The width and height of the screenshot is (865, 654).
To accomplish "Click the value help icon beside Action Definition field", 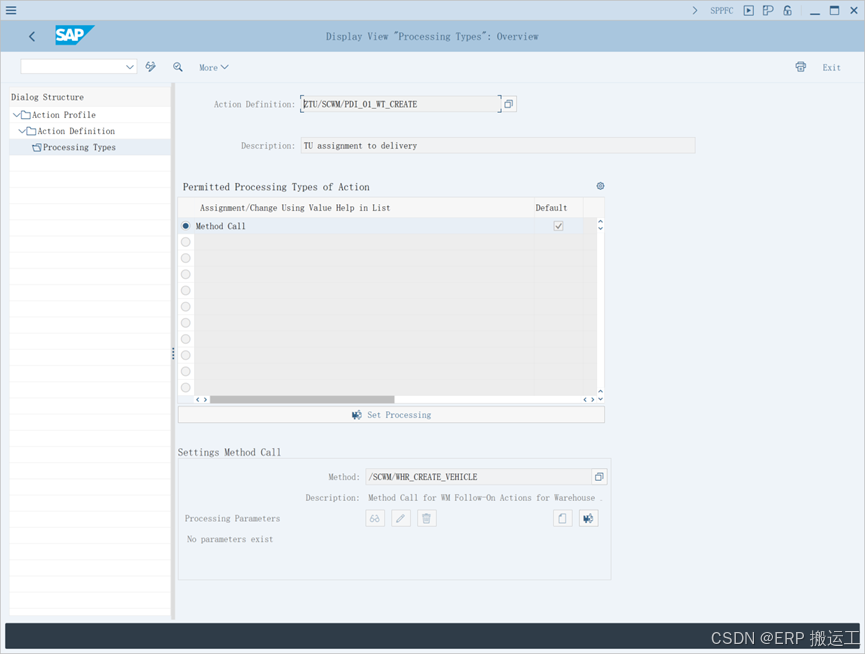I will 509,103.
